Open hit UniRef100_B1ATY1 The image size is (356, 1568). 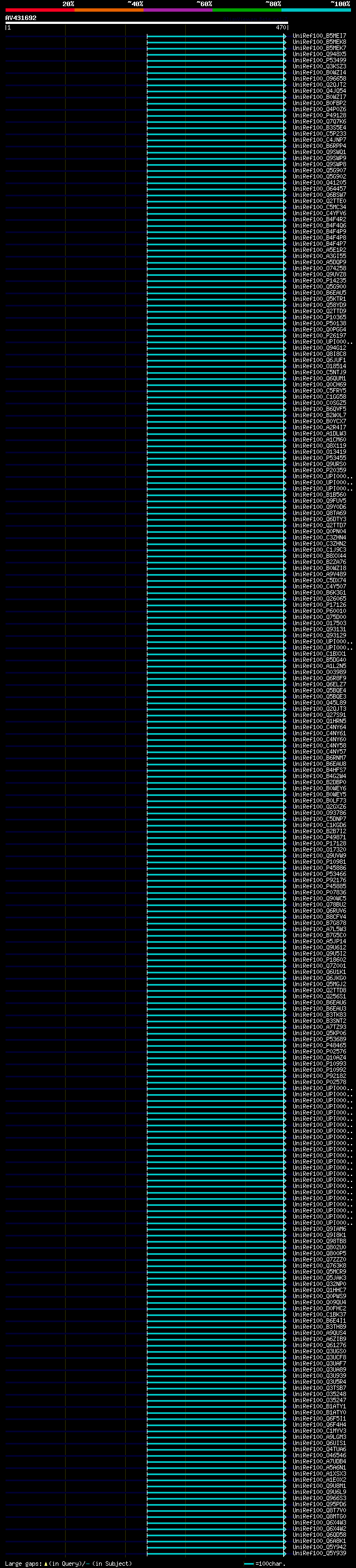click(319, 1406)
